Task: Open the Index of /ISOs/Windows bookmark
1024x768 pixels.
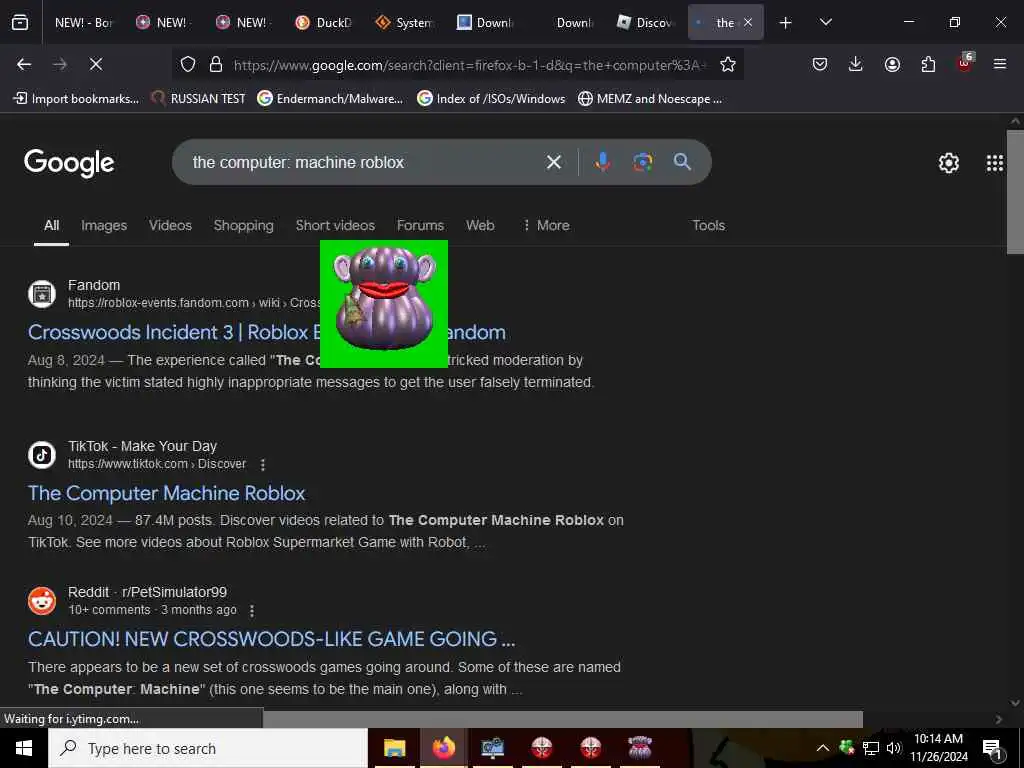Action: click(x=491, y=99)
